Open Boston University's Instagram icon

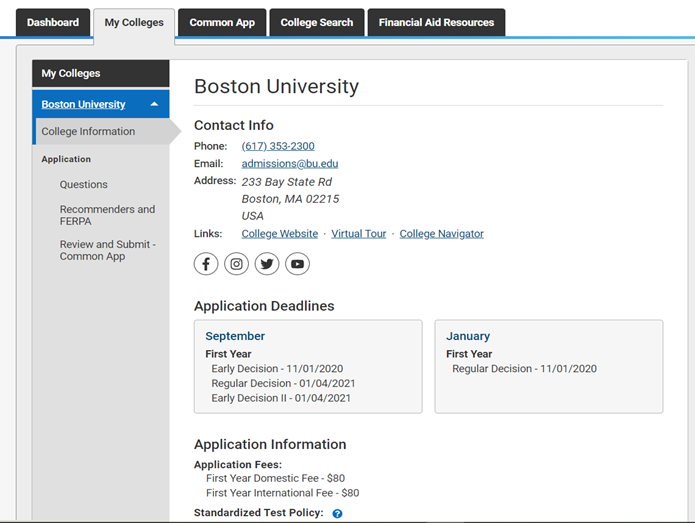(236, 264)
